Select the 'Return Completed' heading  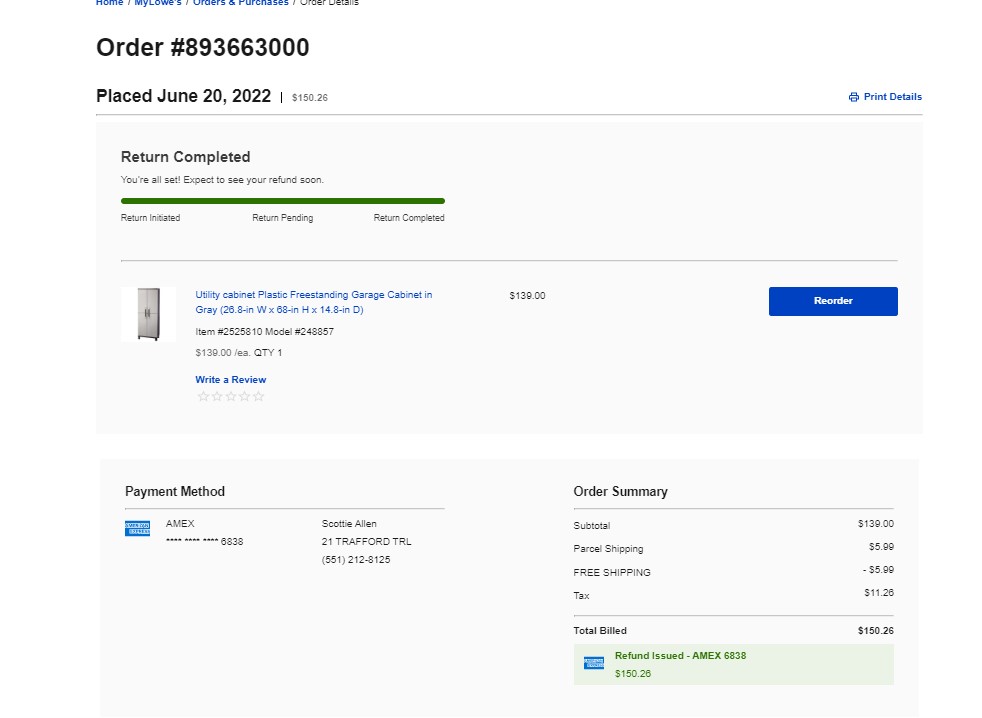tap(185, 157)
